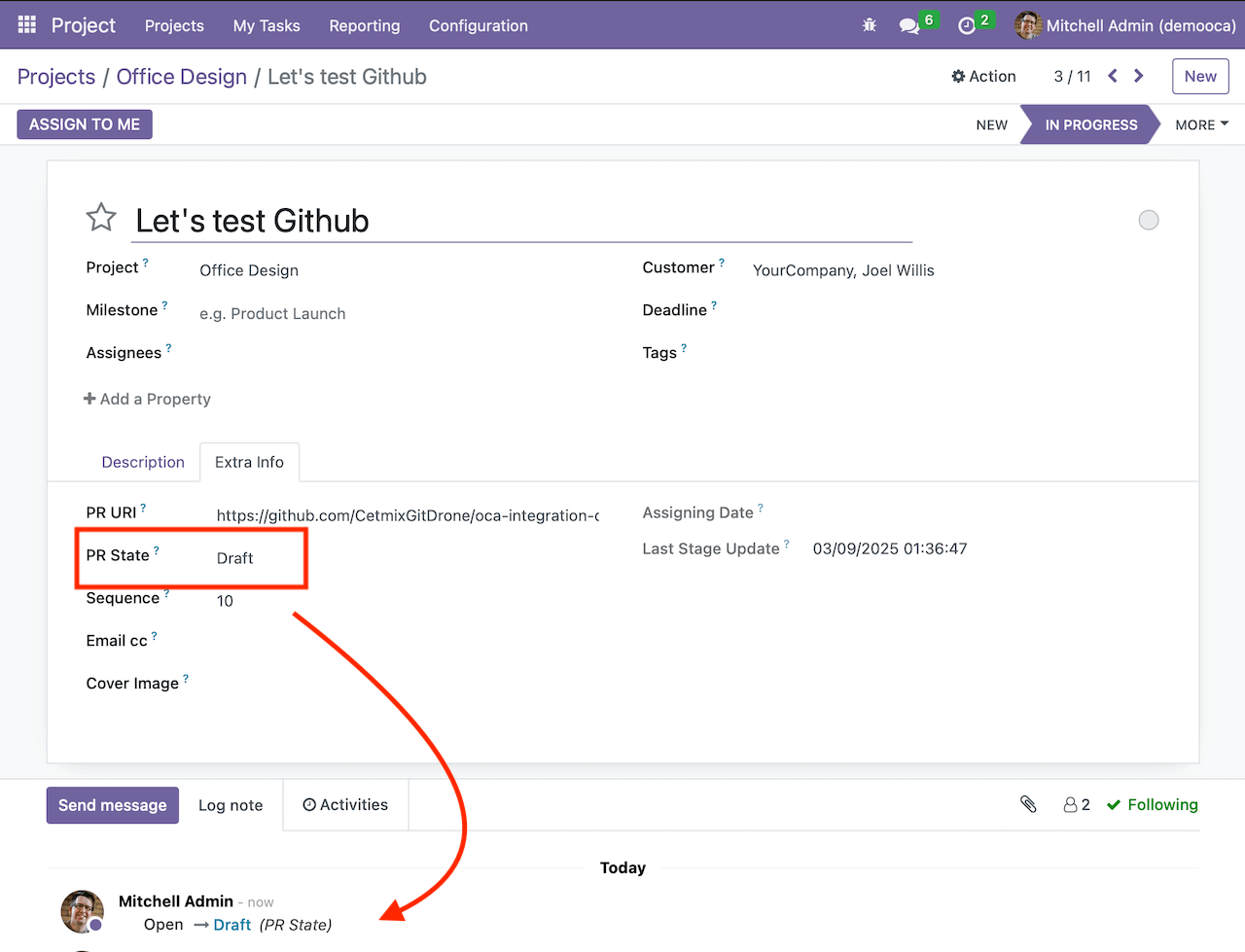
Task: Open the apps grid menu
Action: coord(26,25)
